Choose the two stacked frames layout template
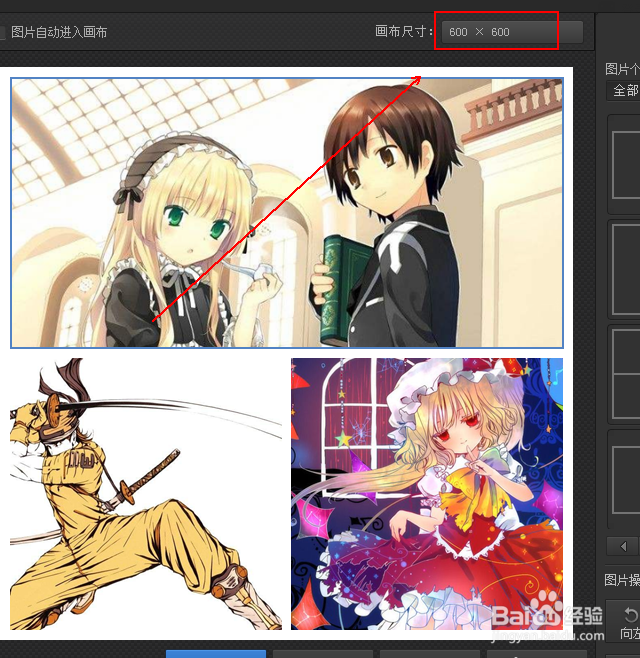The image size is (640, 658). [x=626, y=374]
